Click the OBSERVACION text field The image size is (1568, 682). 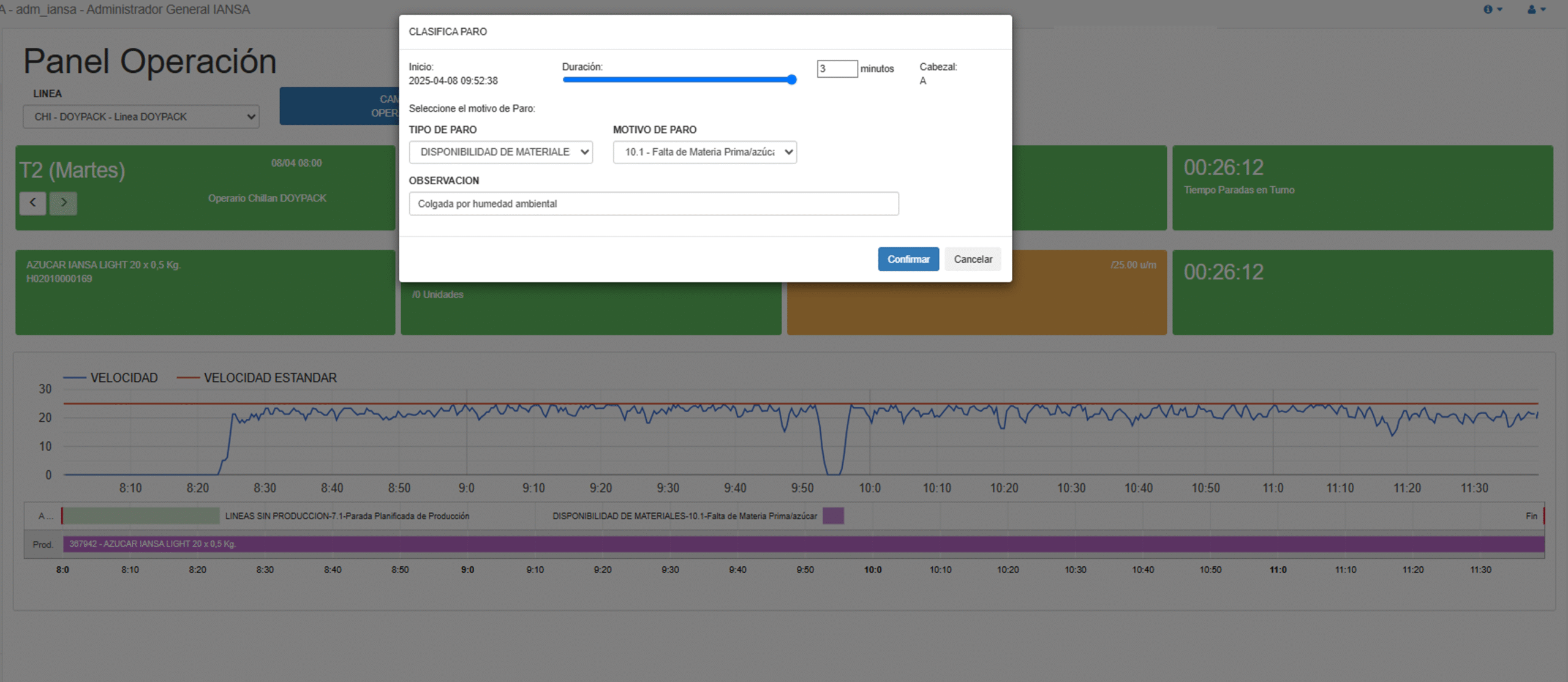654,204
